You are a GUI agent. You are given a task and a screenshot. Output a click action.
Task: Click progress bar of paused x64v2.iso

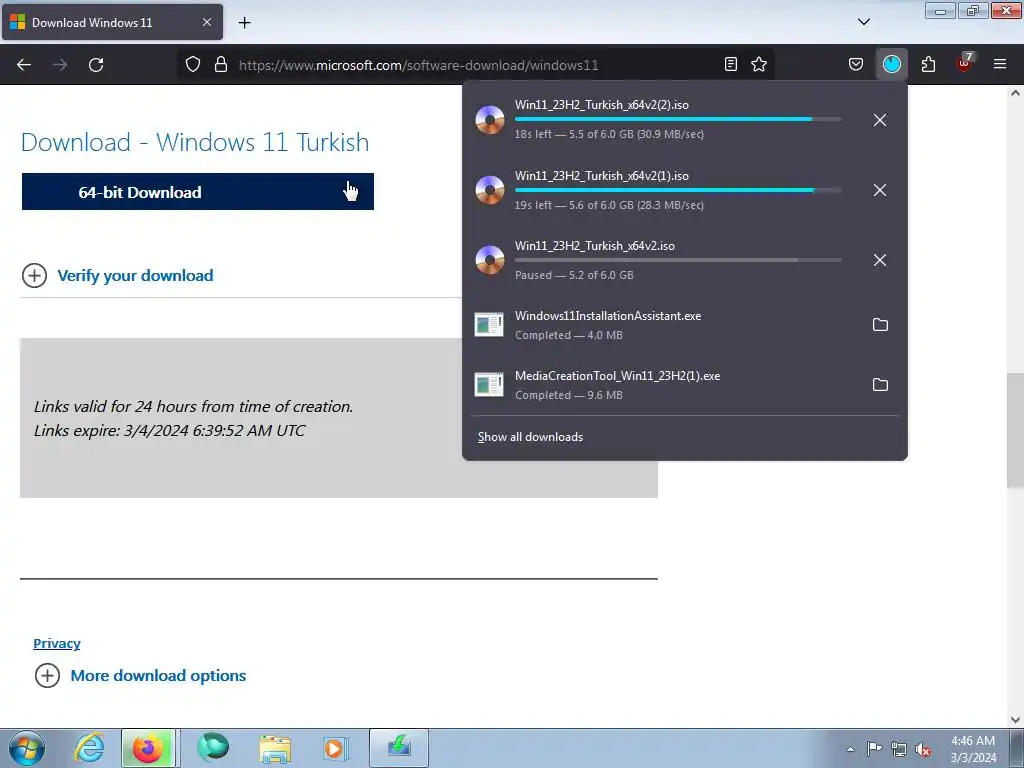click(678, 260)
